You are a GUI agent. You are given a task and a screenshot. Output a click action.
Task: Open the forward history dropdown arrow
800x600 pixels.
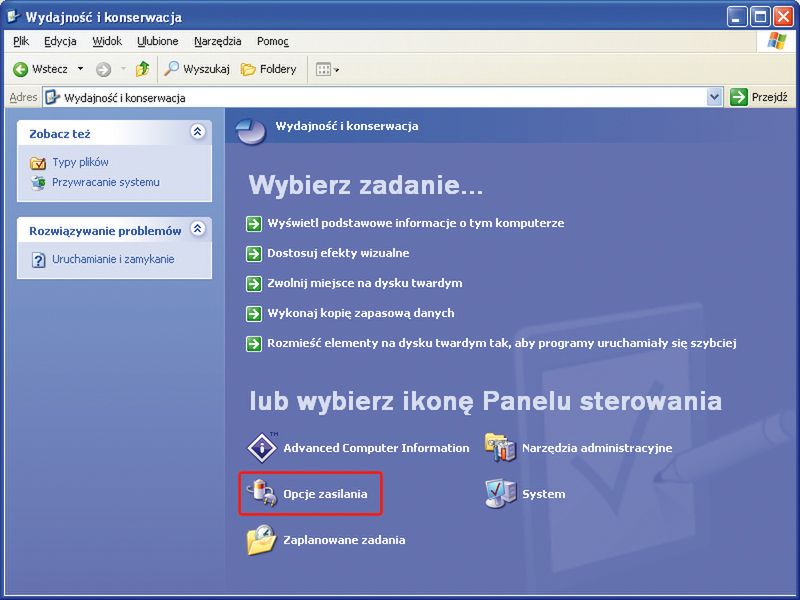pyautogui.click(x=123, y=69)
